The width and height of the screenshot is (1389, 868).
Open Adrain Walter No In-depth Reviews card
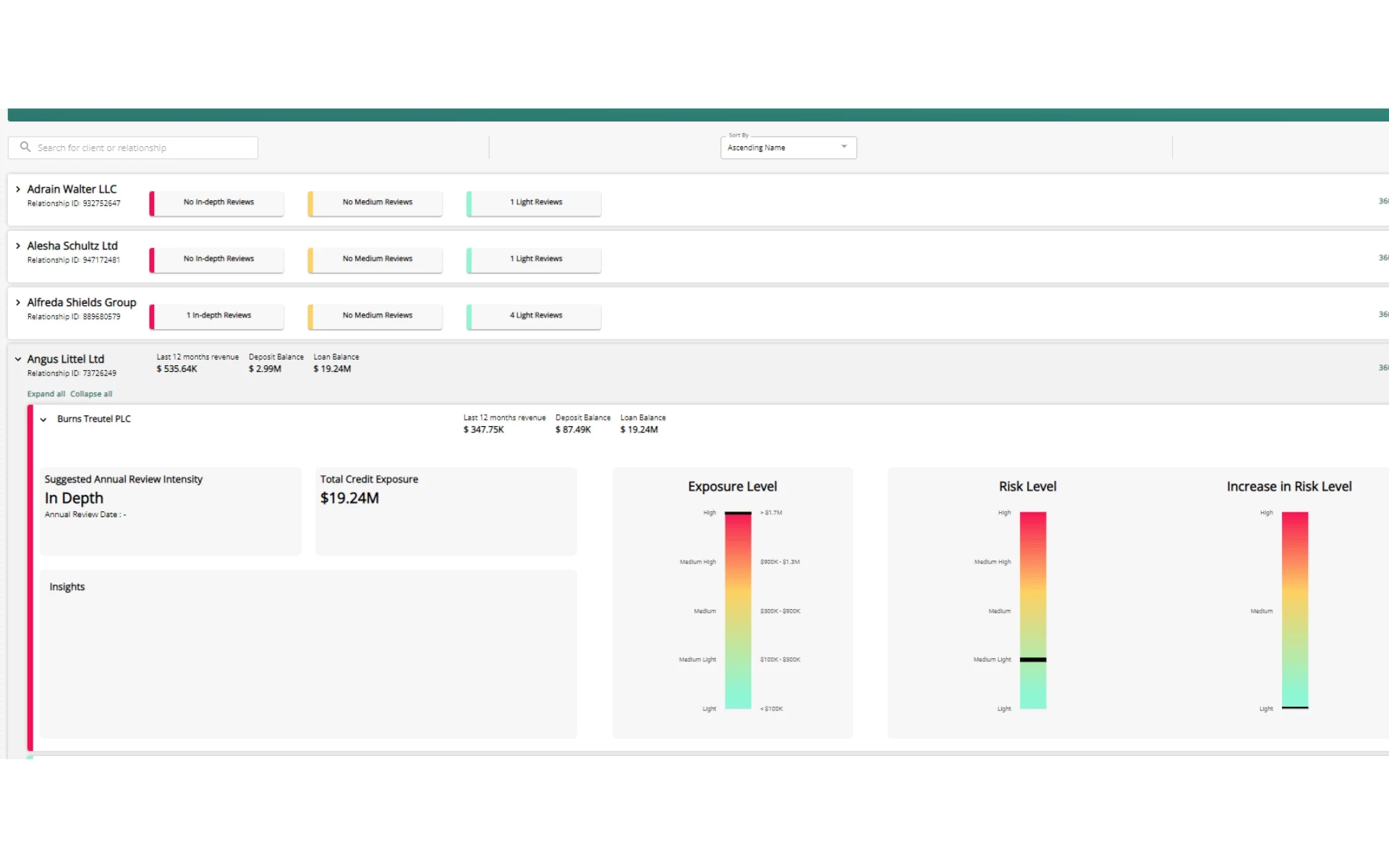click(x=217, y=203)
